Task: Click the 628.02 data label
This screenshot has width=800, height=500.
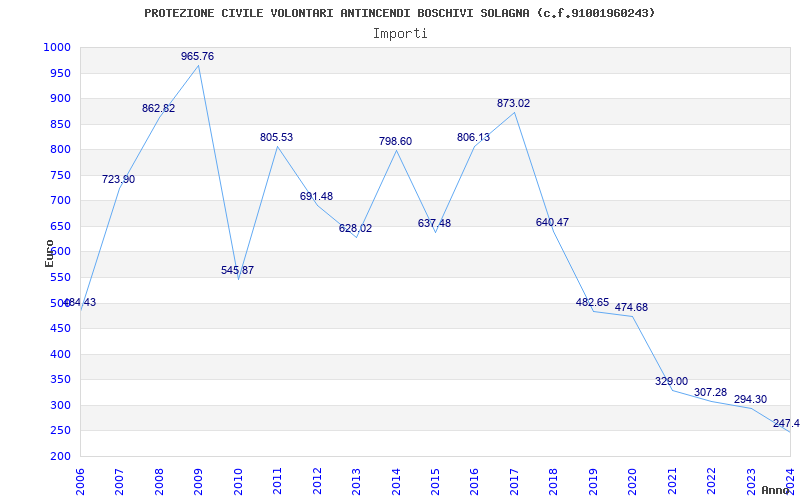Action: pos(356,229)
